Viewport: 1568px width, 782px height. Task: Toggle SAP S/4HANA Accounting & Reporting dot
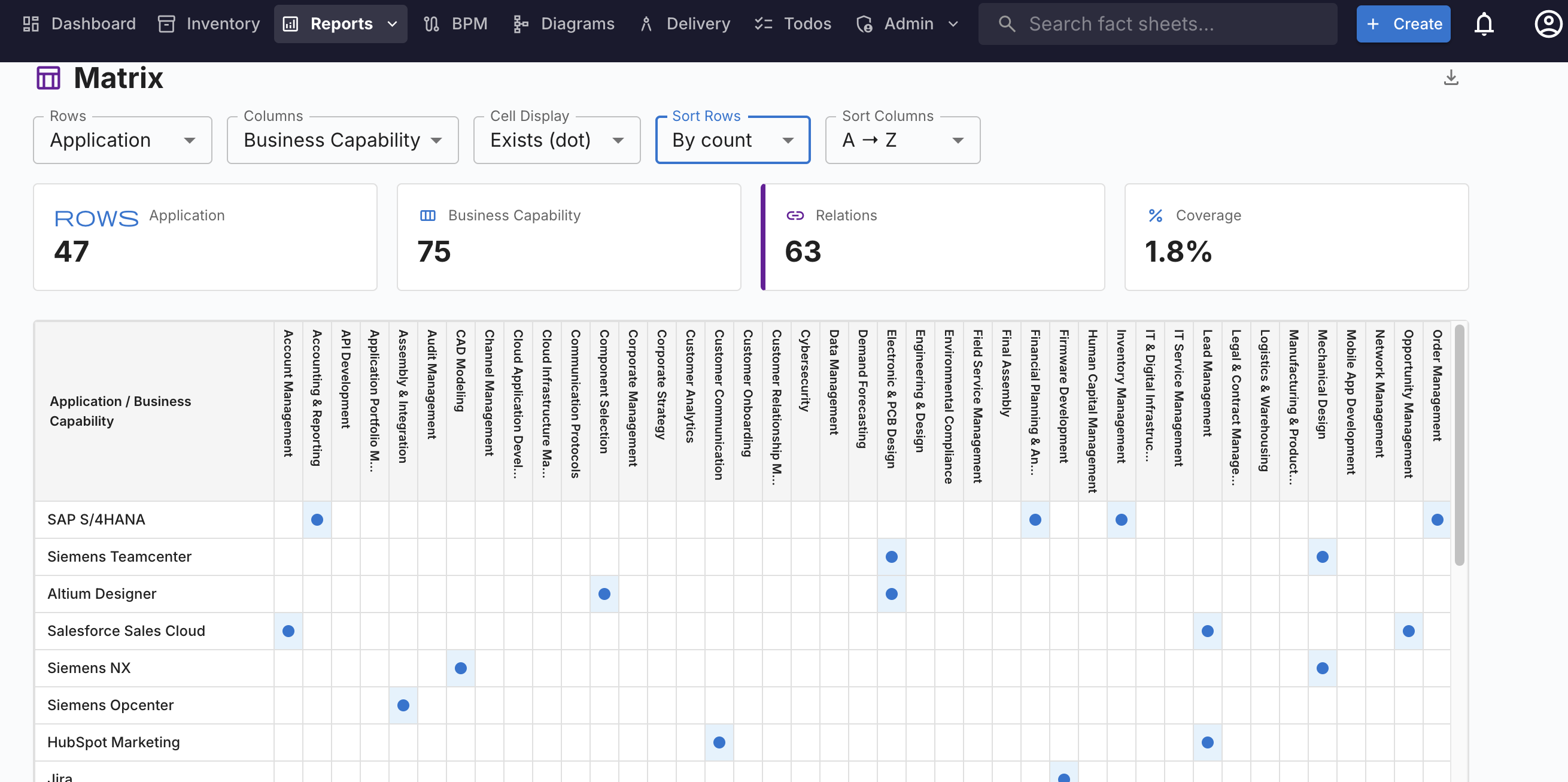click(317, 520)
